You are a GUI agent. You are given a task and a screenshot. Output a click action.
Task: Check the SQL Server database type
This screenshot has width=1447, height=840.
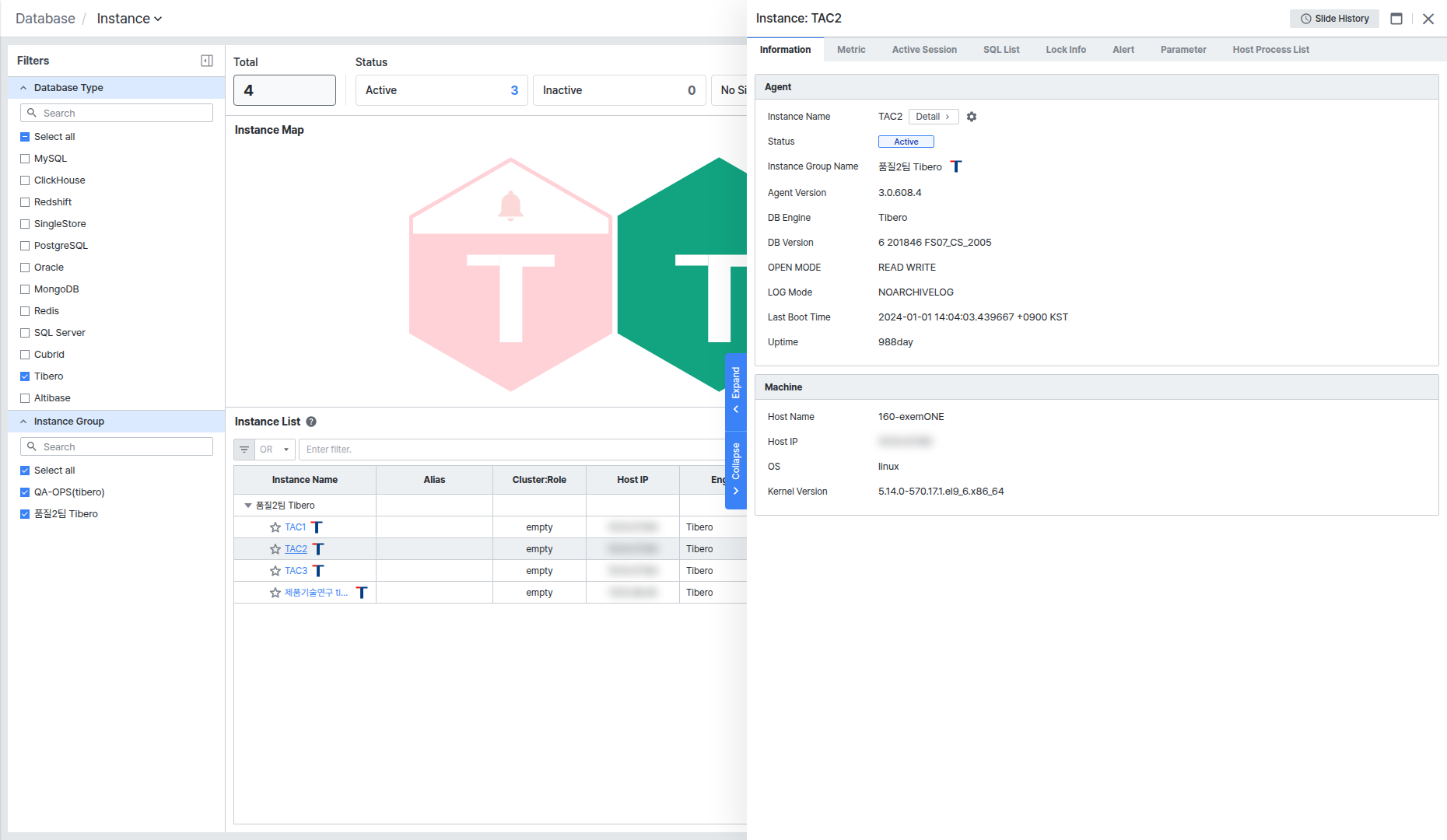pyautogui.click(x=25, y=333)
